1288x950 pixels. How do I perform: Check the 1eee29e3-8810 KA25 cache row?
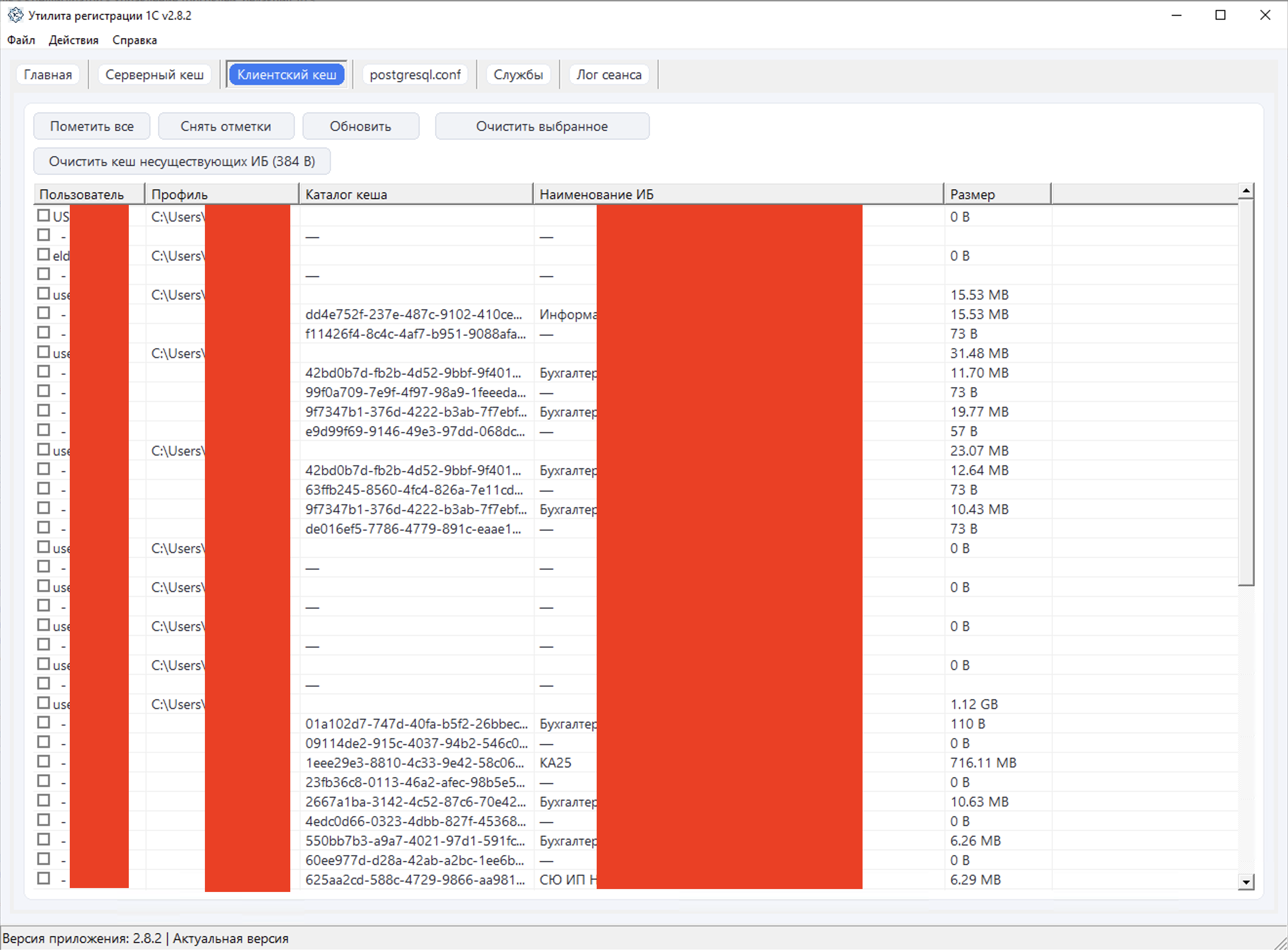coord(44,761)
